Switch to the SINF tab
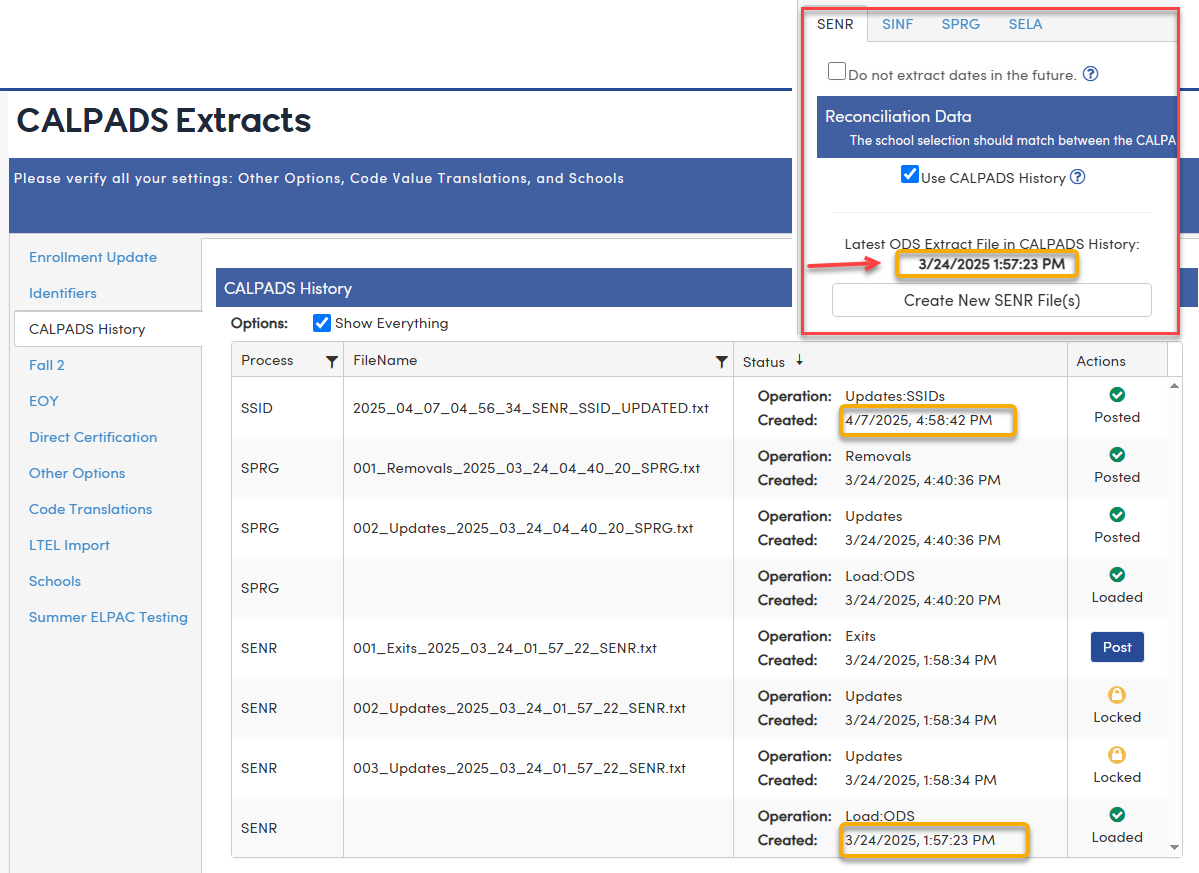Viewport: 1199px width, 873px height. 898,24
